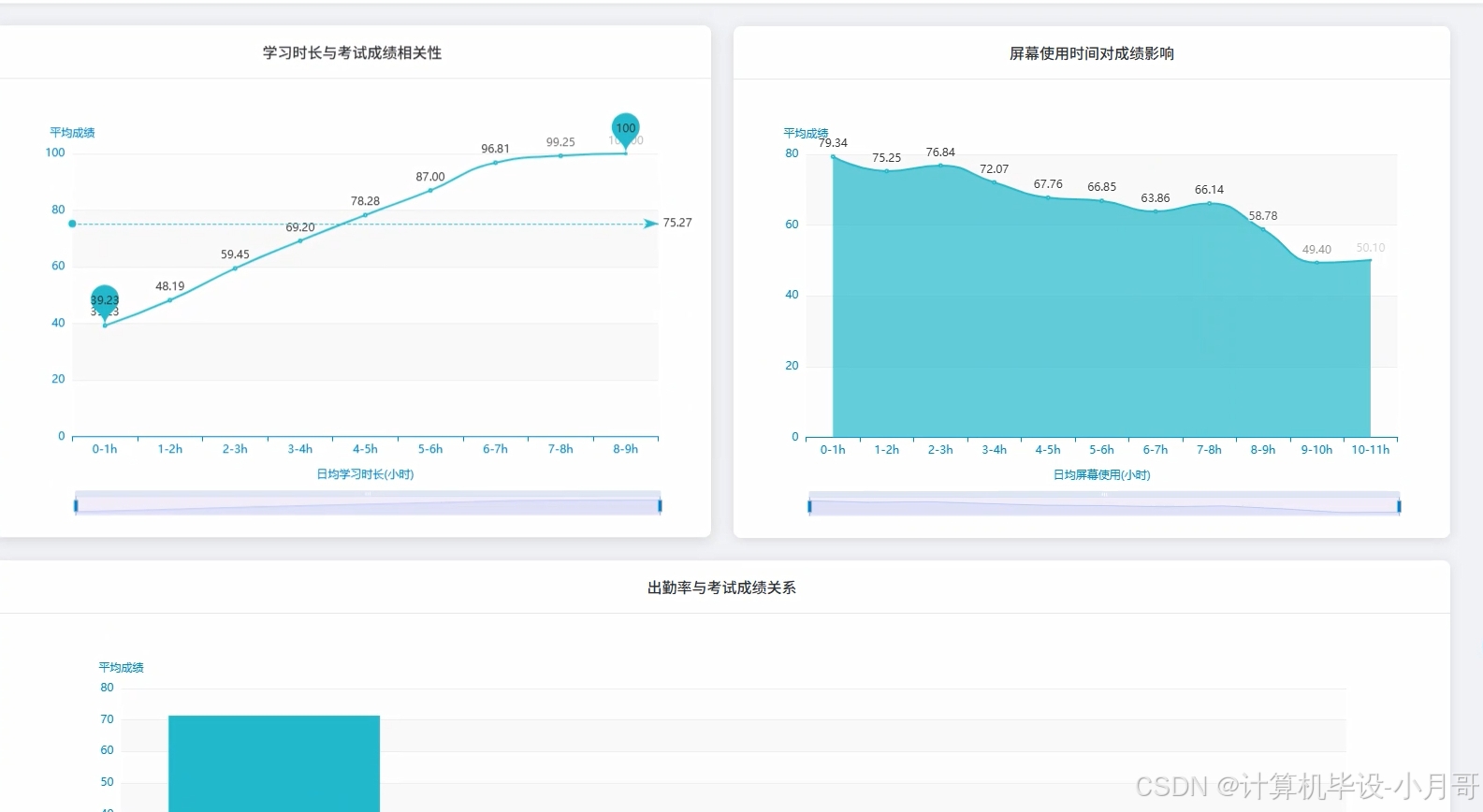Click the data label "48.19"
This screenshot has width=1483, height=812.
(170, 286)
